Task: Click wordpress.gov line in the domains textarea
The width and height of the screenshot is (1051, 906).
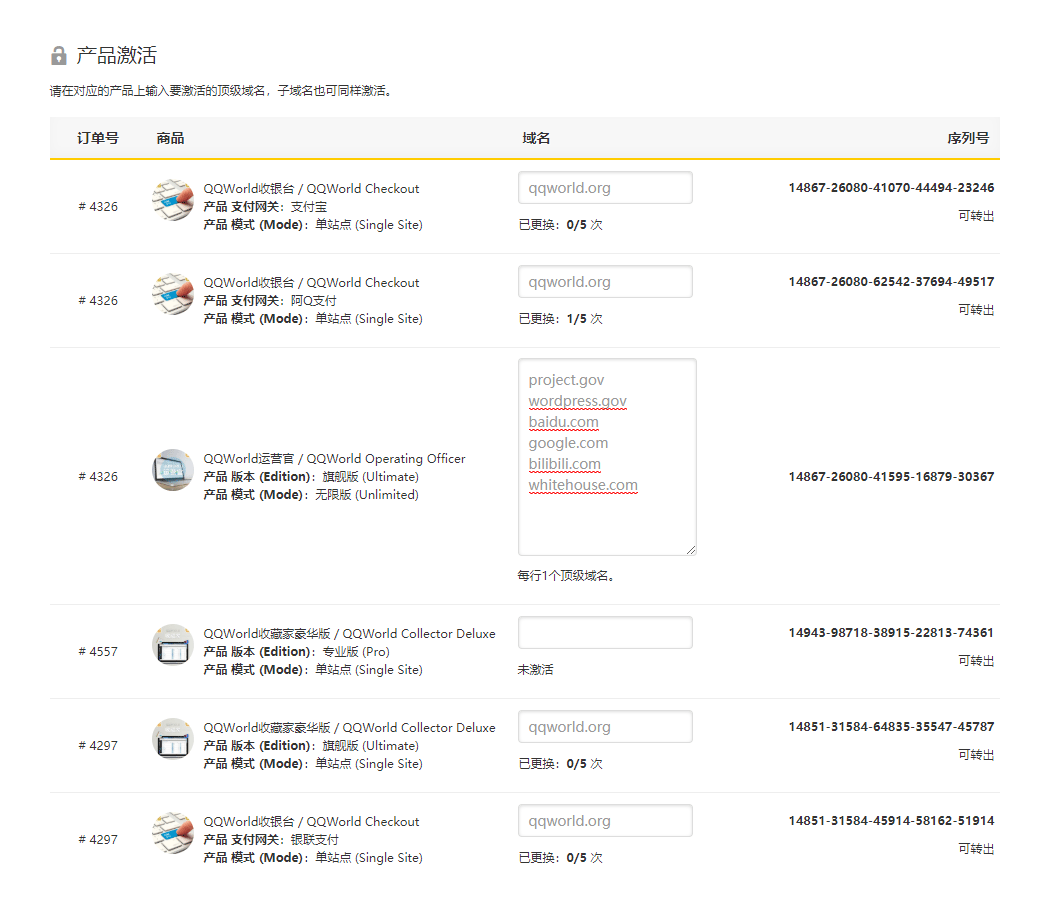Action: point(578,401)
